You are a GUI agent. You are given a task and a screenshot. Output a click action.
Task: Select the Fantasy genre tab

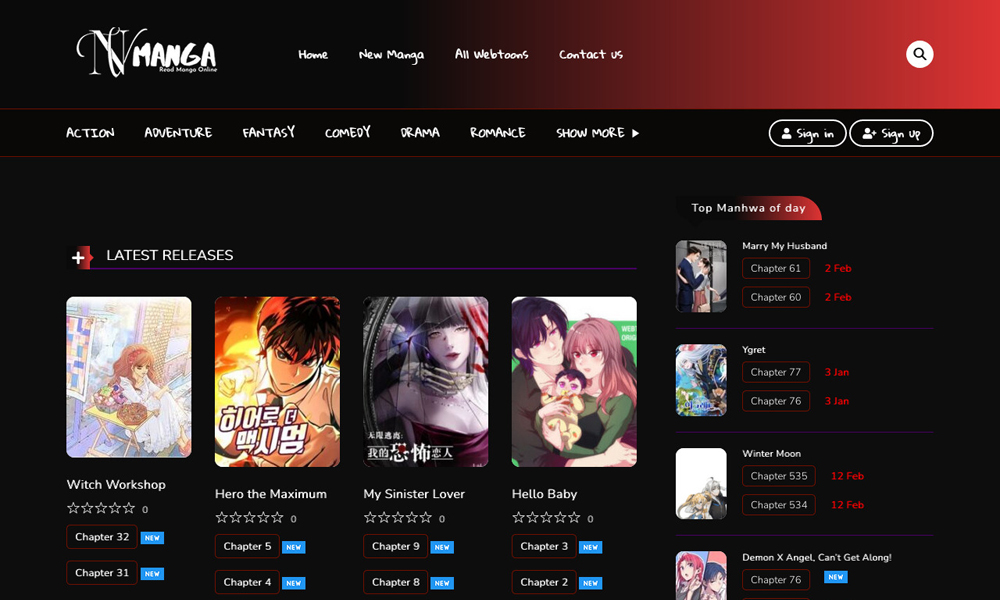[268, 133]
